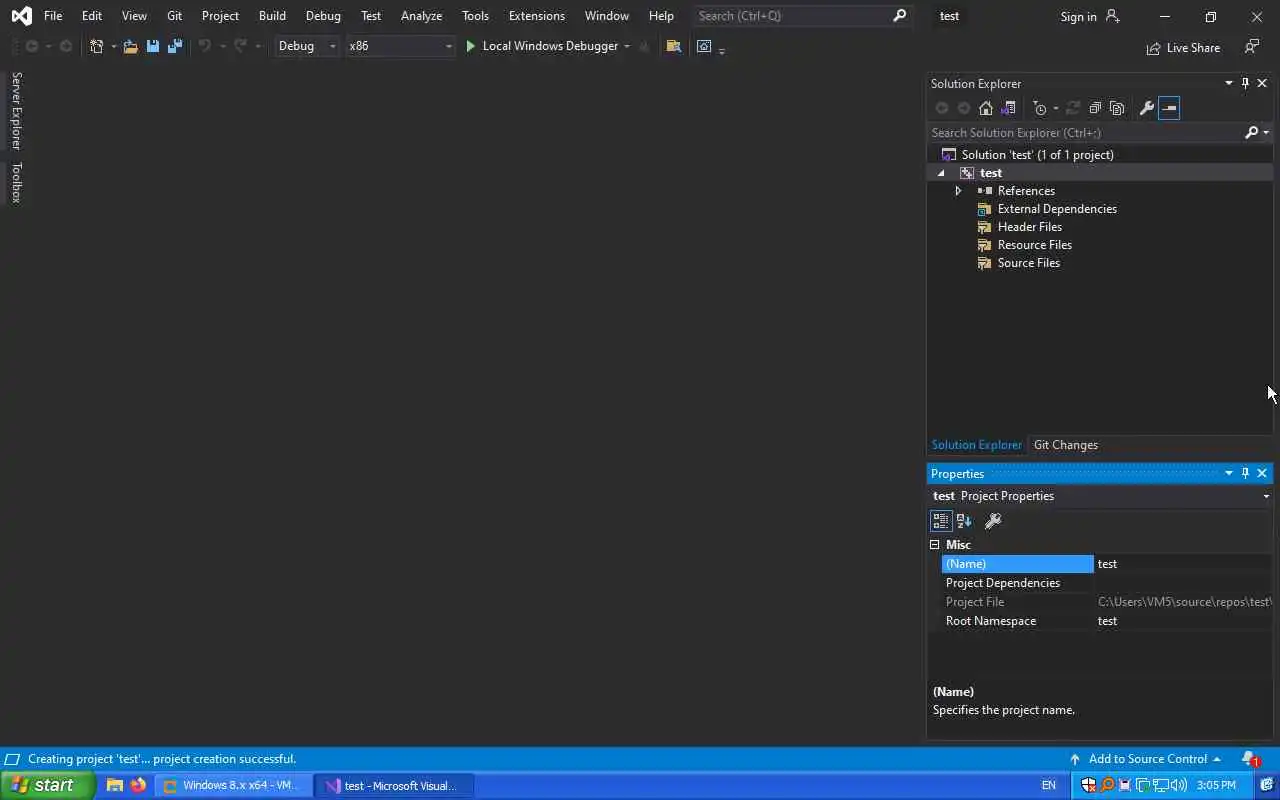Switch to Windows 8.x x64 VM taskbar button
The width and height of the screenshot is (1280, 800).
[233, 786]
